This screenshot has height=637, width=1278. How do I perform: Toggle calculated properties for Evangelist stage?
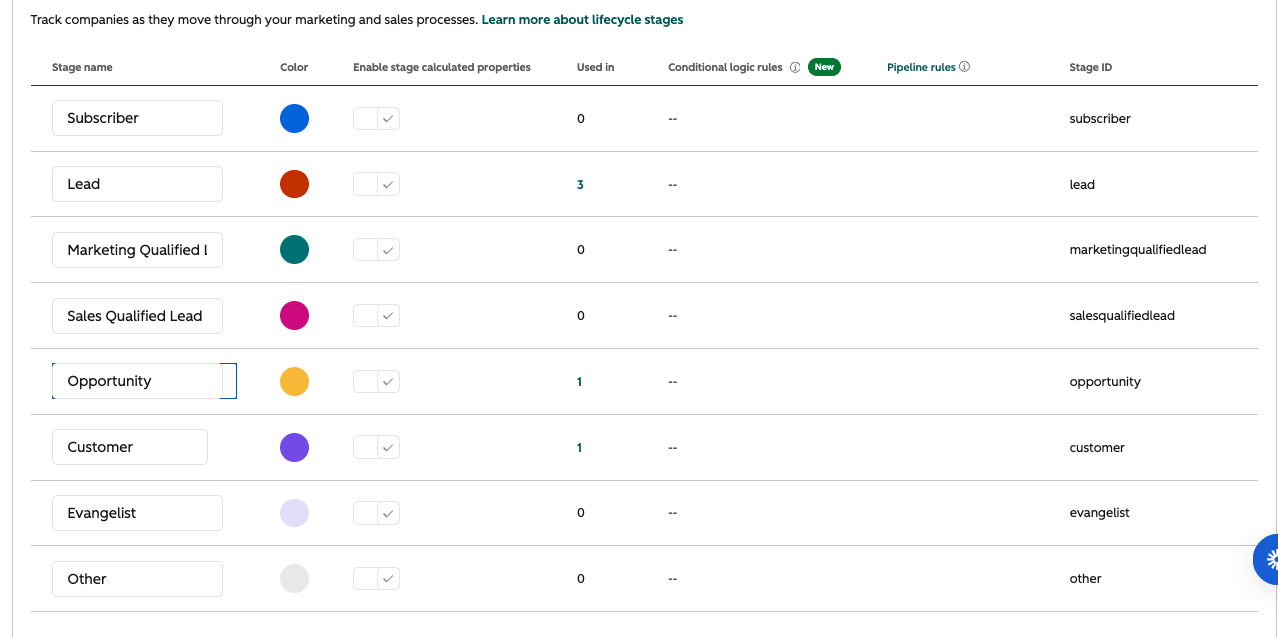376,513
